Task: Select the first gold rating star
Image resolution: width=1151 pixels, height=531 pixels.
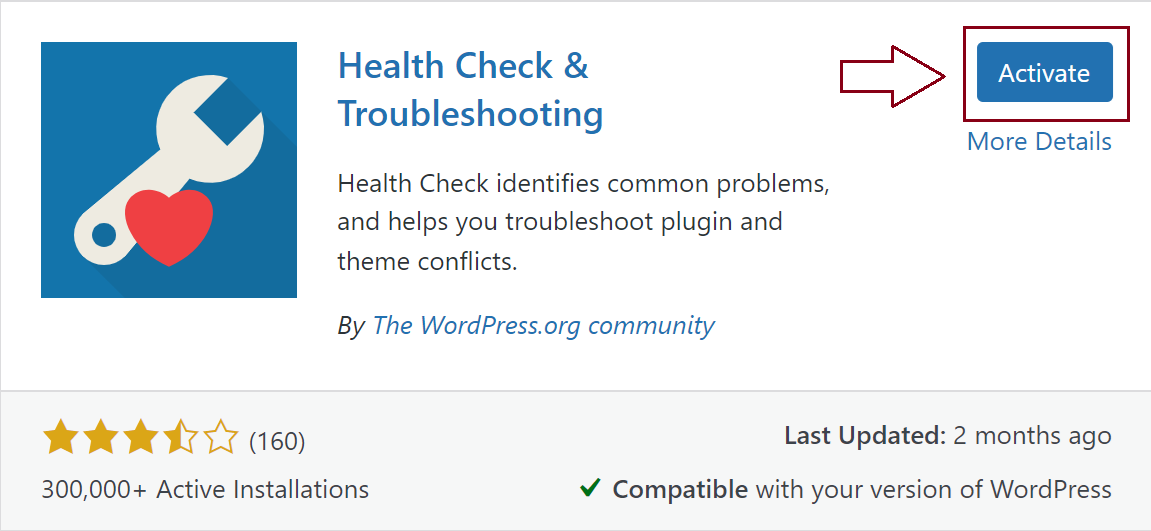Action: point(60,439)
